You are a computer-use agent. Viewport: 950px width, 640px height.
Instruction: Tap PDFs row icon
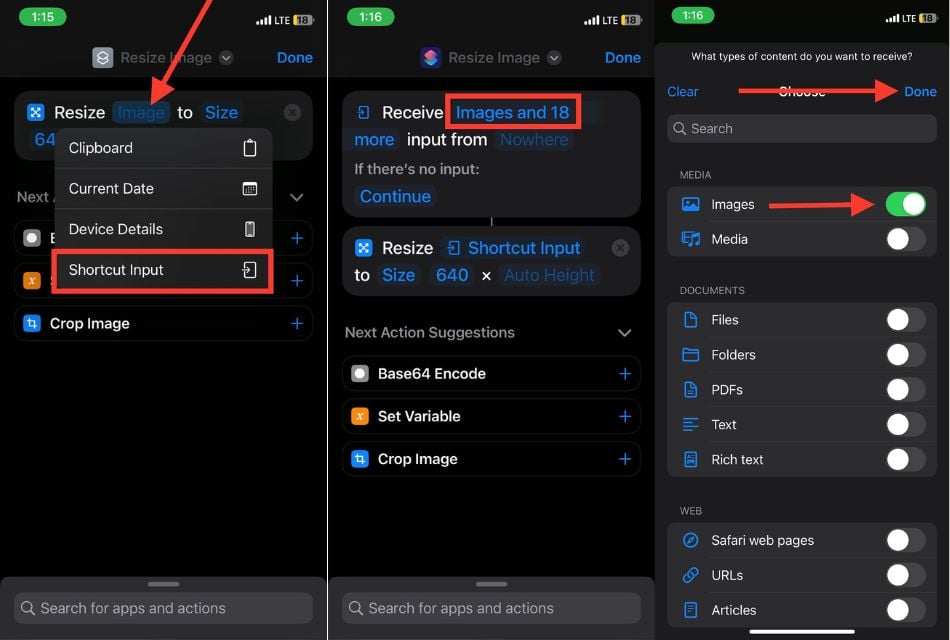tap(690, 390)
